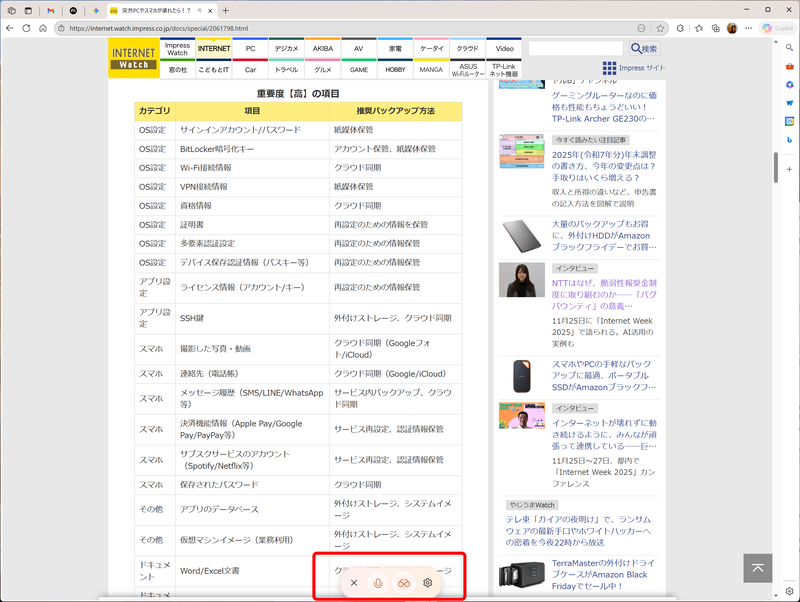Switch to the pinned Gemini sparkle tab
The width and height of the screenshot is (800, 602).
coord(95,10)
